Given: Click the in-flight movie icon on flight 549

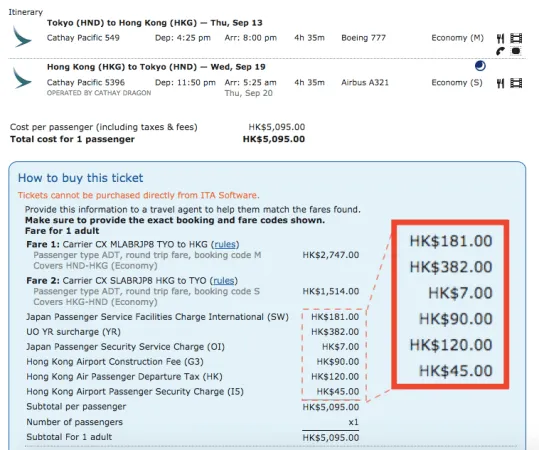Looking at the screenshot, I should click(x=516, y=38).
